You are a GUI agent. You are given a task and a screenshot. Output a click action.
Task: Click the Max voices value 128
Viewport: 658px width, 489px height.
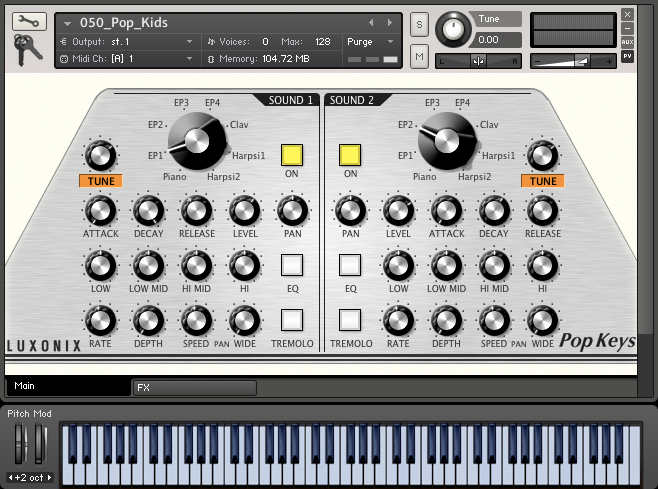coord(323,42)
